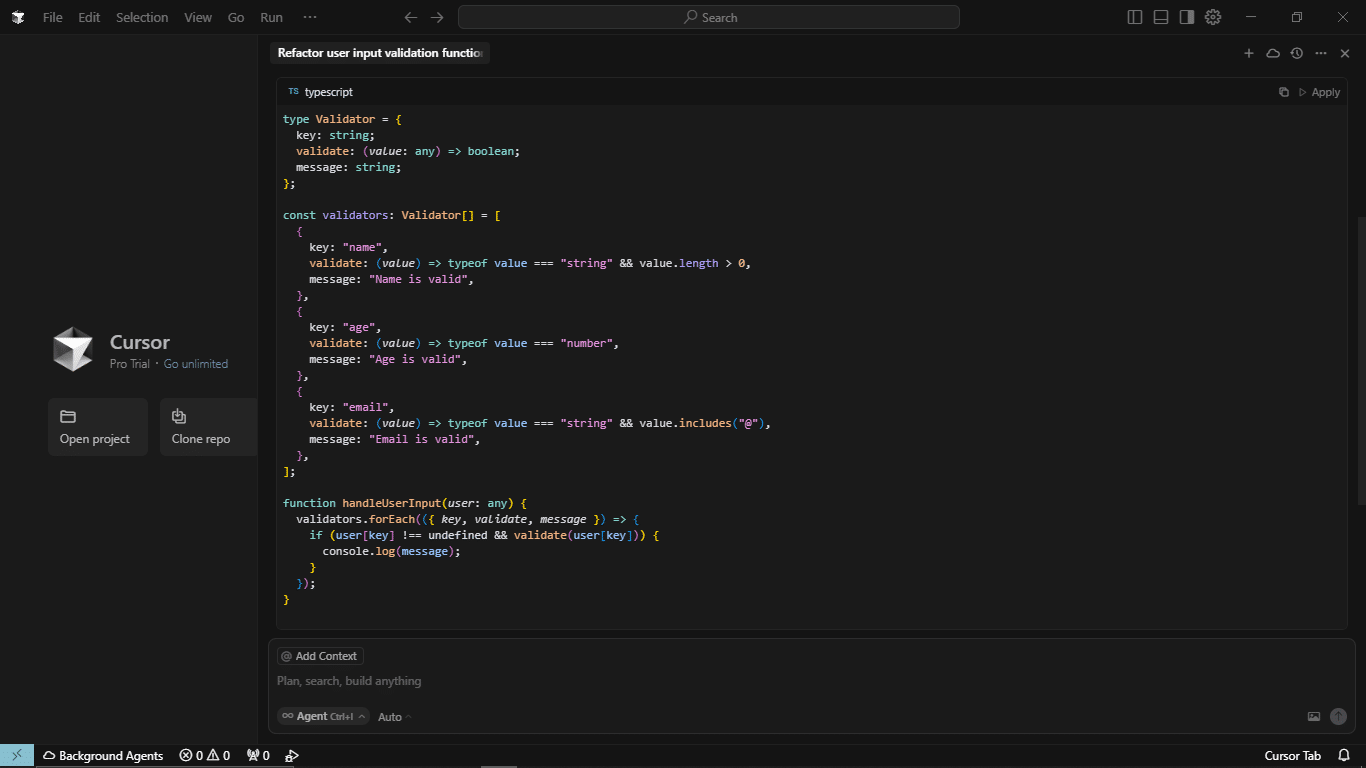Screen dimensions: 1366x768
Task: Send the message with arrow button
Action: 1338,716
